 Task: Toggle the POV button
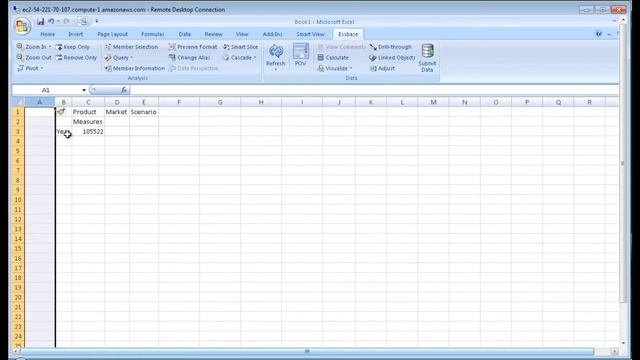pyautogui.click(x=300, y=55)
